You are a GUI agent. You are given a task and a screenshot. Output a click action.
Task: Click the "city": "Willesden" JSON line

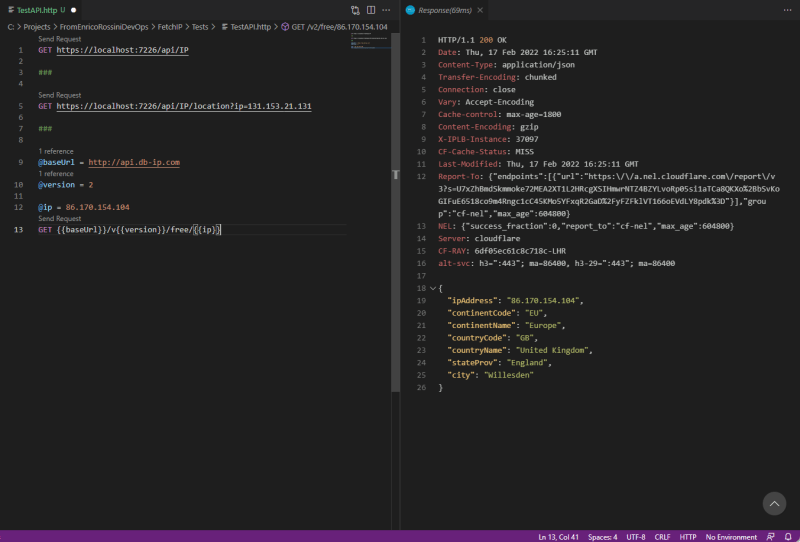click(490, 375)
